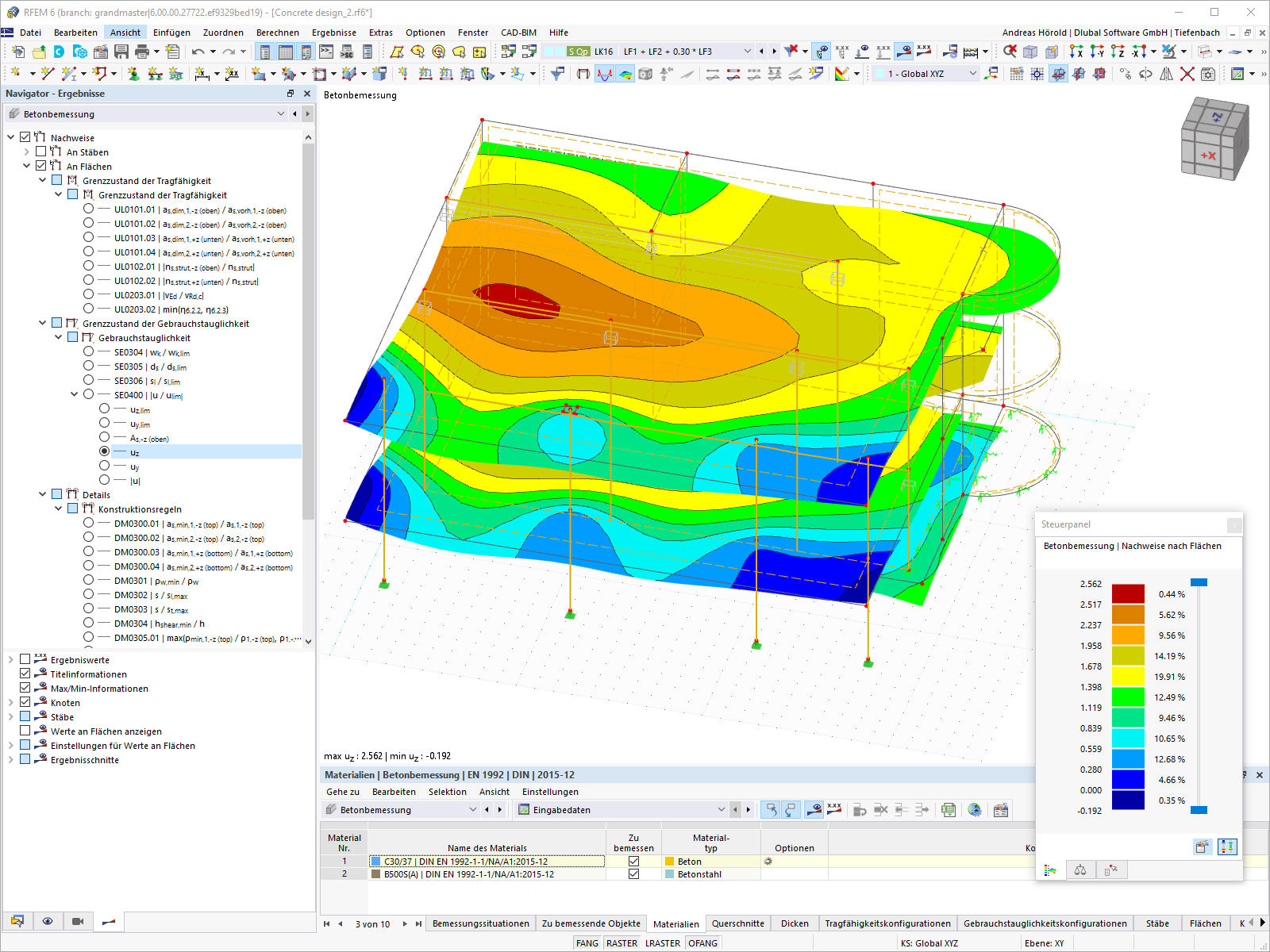Open the Berechnen menu
1270x952 pixels.
click(x=278, y=33)
